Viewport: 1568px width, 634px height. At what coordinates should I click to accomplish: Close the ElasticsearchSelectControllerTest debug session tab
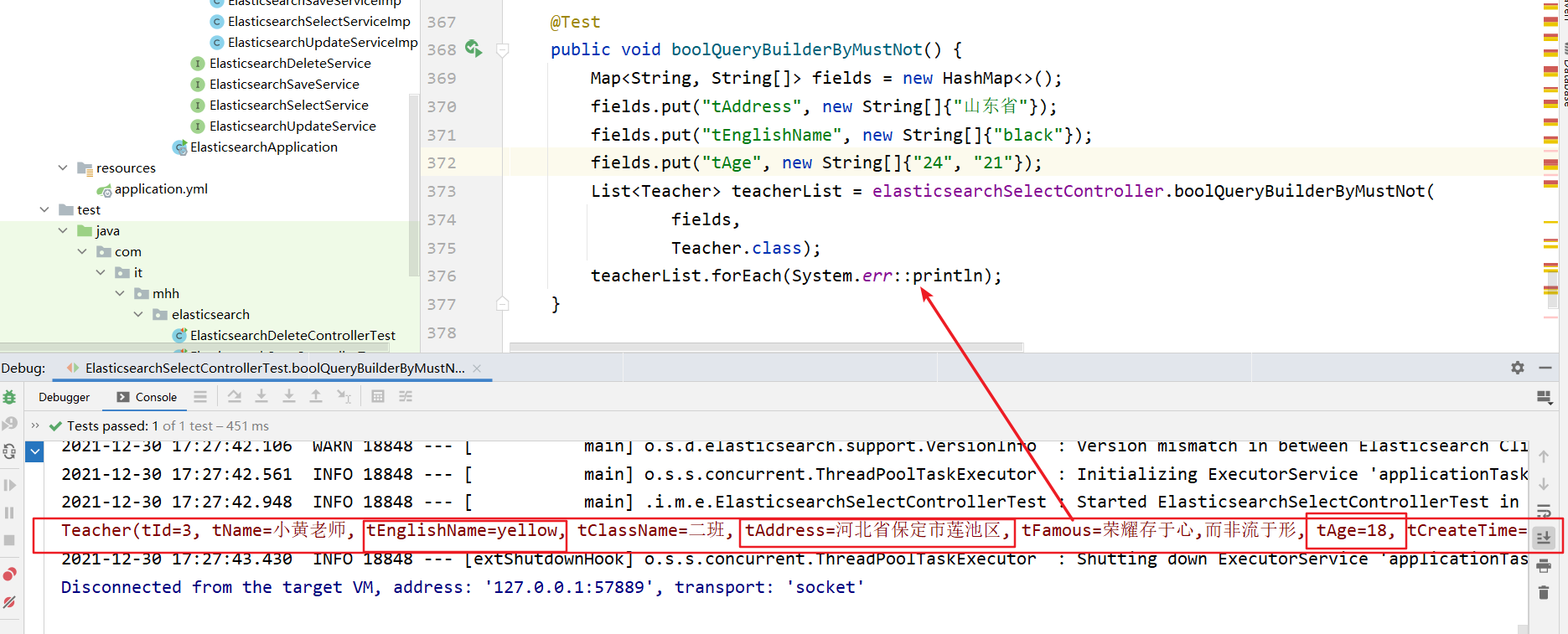477,369
